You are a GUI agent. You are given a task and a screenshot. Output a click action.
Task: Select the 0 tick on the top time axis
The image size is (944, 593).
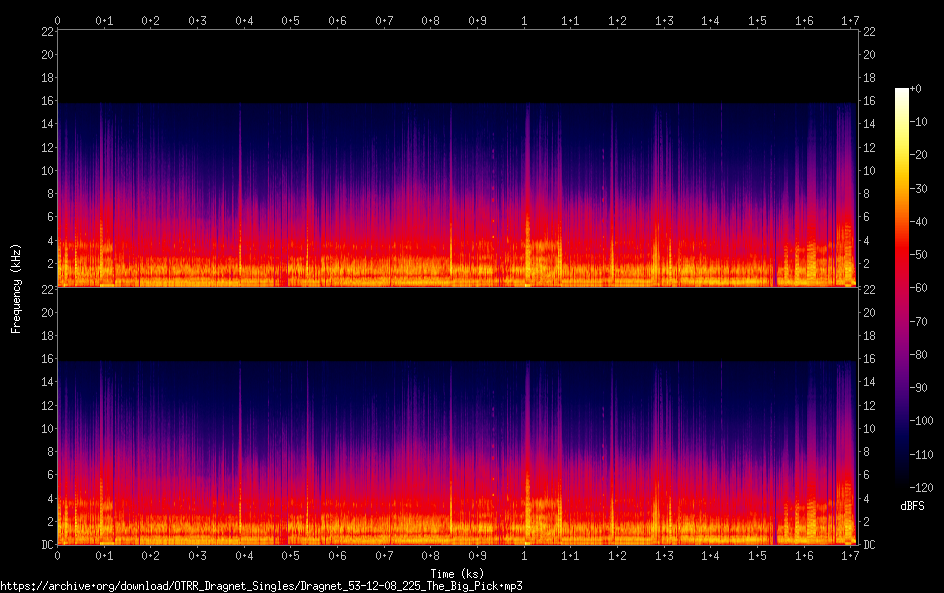point(58,19)
